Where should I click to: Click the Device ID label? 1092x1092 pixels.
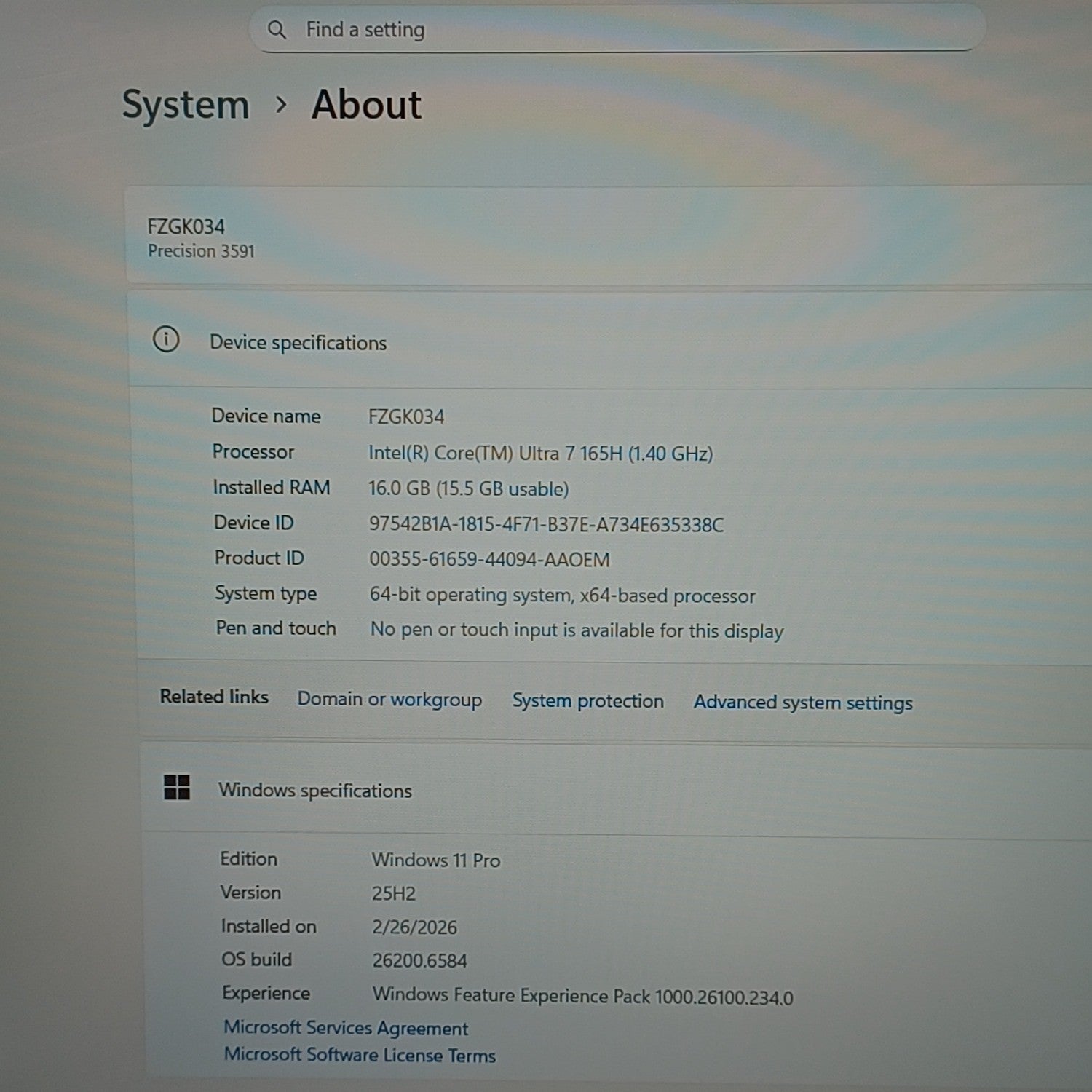(253, 523)
